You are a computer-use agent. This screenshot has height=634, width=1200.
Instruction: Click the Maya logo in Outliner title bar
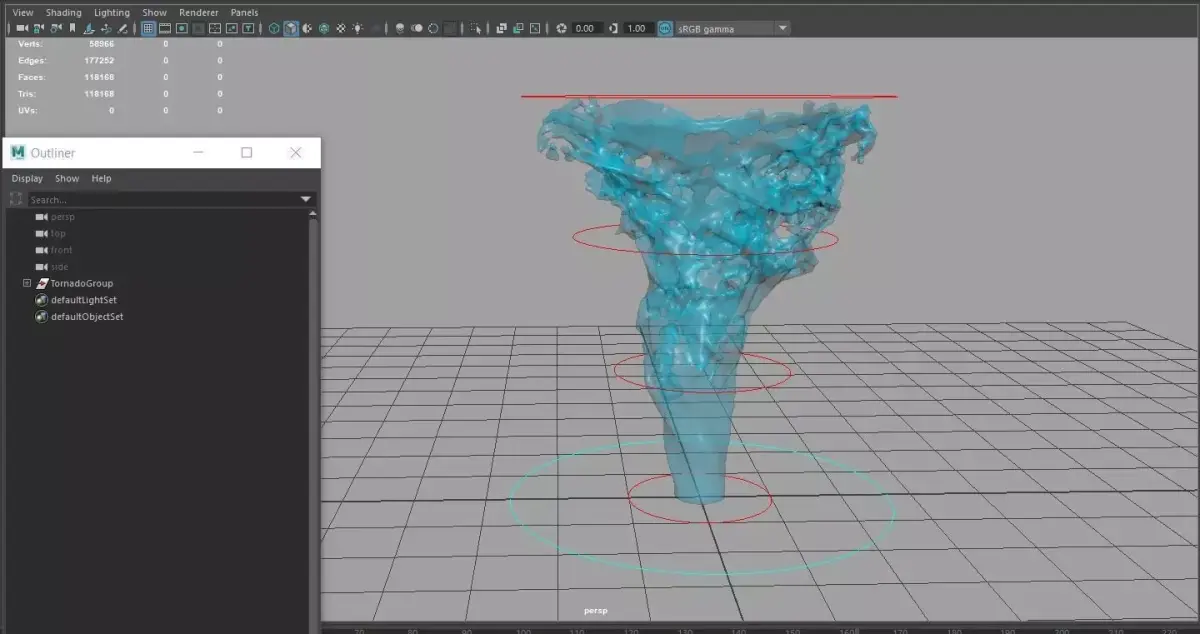17,153
